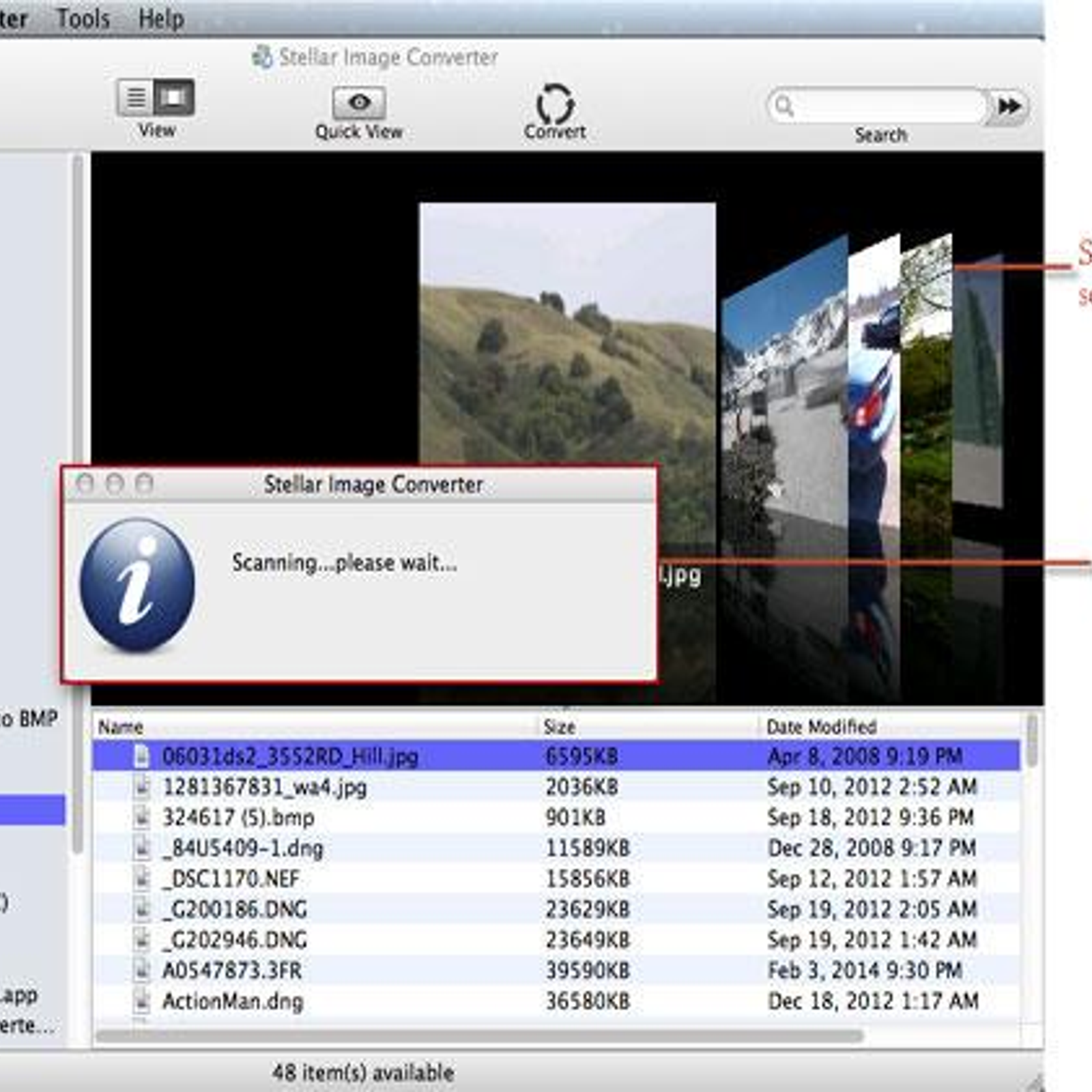
Task: Open Quick View with the eye icon
Action: (359, 103)
